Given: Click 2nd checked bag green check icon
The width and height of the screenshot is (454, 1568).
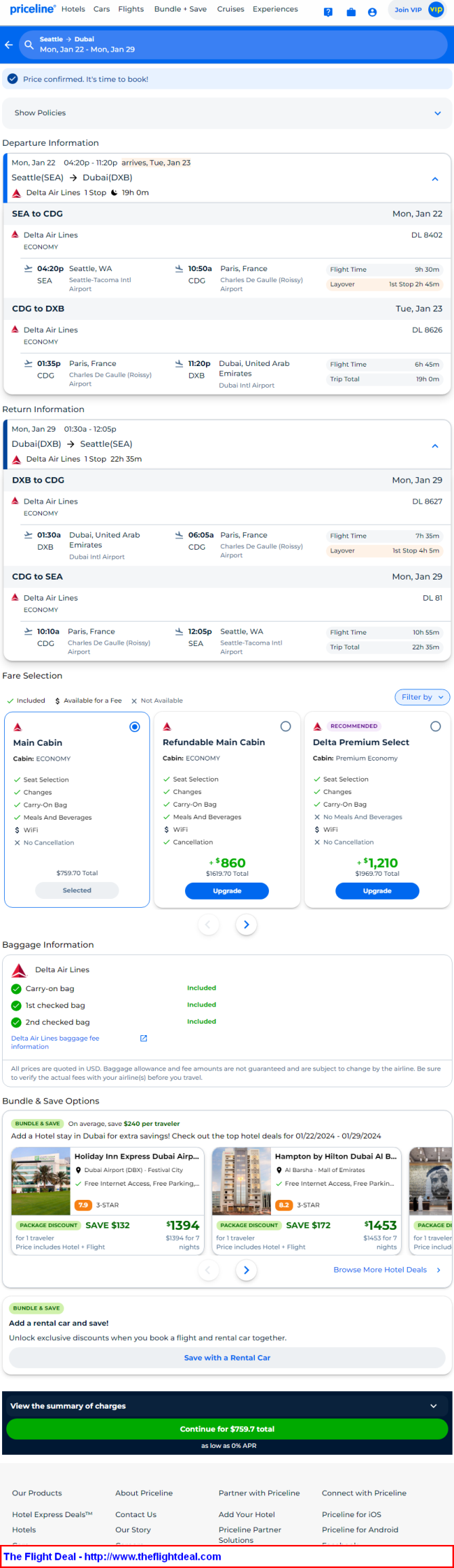Looking at the screenshot, I should click(16, 1022).
